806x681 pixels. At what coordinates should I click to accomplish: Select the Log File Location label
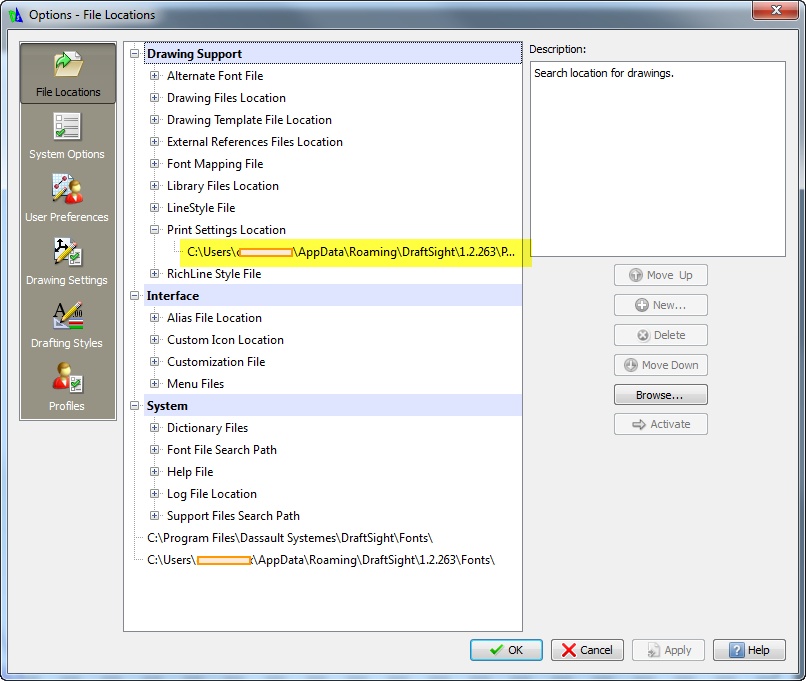pos(212,494)
